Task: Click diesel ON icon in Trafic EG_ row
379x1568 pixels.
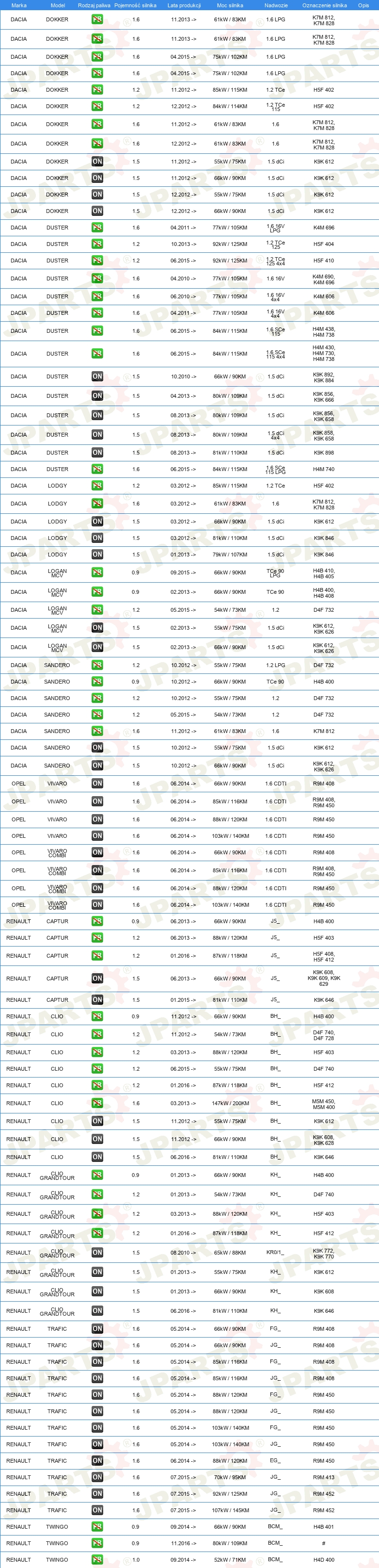Action: 97,1461
